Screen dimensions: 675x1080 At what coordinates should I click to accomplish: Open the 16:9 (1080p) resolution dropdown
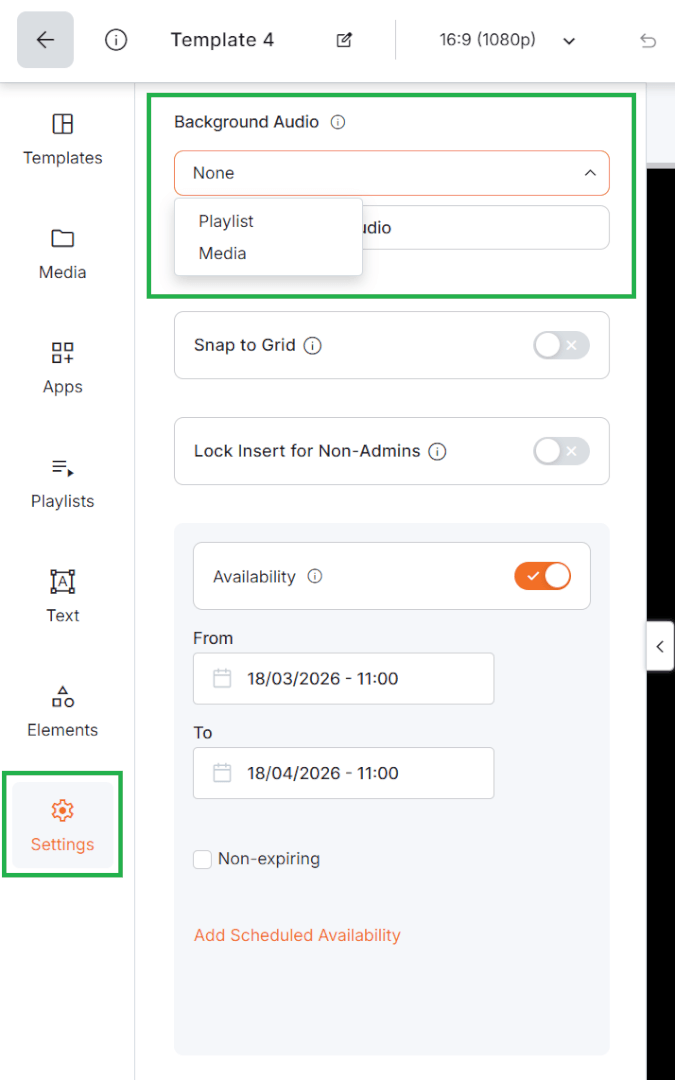click(x=488, y=40)
